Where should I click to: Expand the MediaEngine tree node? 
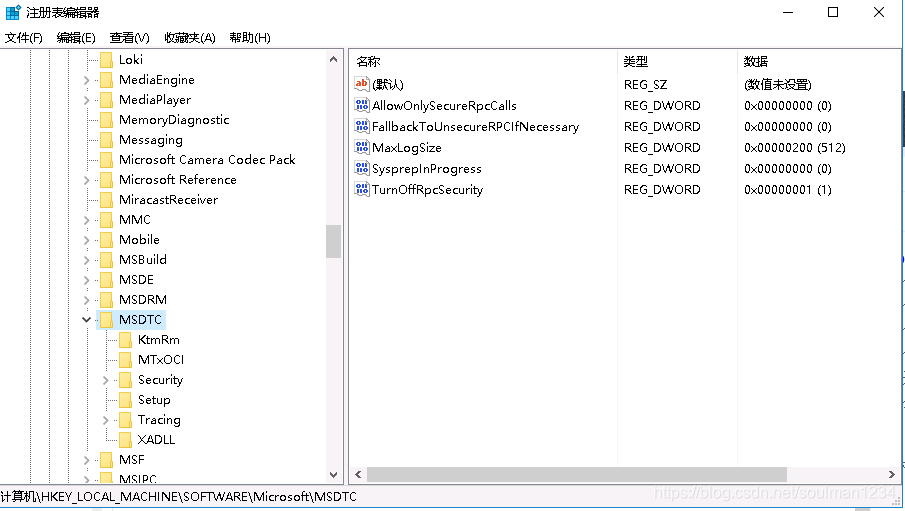[87, 80]
